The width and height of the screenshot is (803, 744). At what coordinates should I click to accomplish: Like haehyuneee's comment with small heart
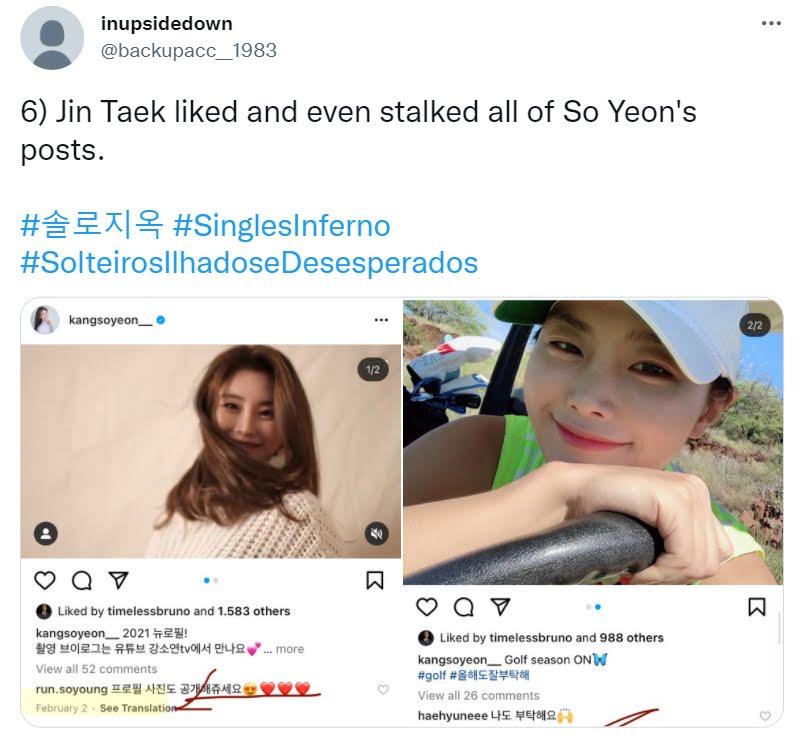pos(765,716)
